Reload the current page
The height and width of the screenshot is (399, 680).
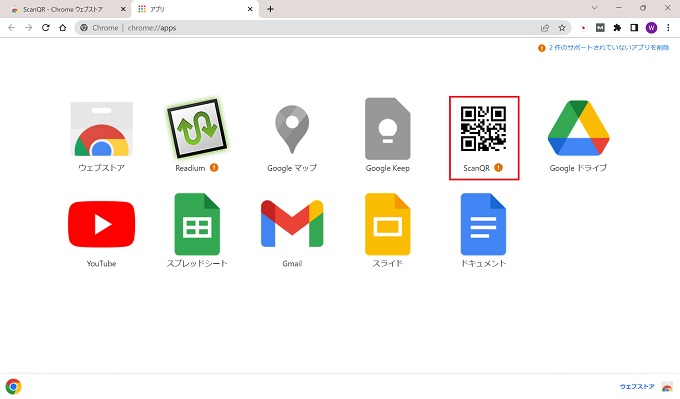pos(46,28)
